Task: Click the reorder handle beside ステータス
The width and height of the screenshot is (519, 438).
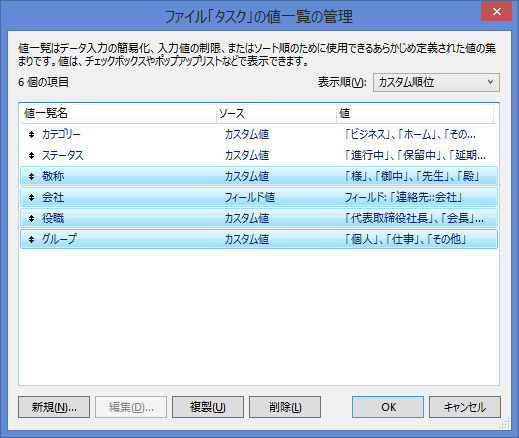Action: coord(31,155)
